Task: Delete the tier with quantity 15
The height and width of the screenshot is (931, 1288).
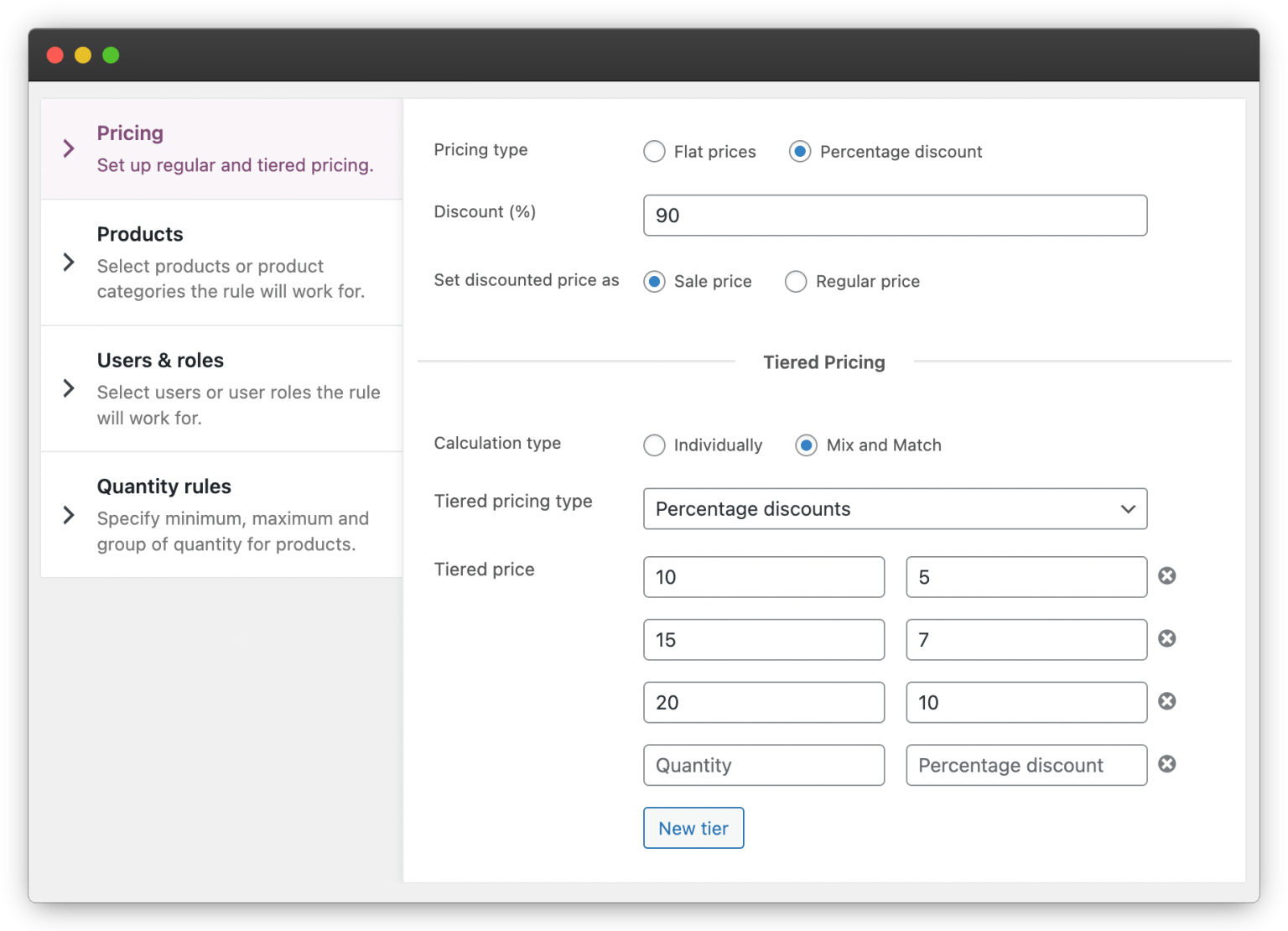Action: [x=1166, y=639]
